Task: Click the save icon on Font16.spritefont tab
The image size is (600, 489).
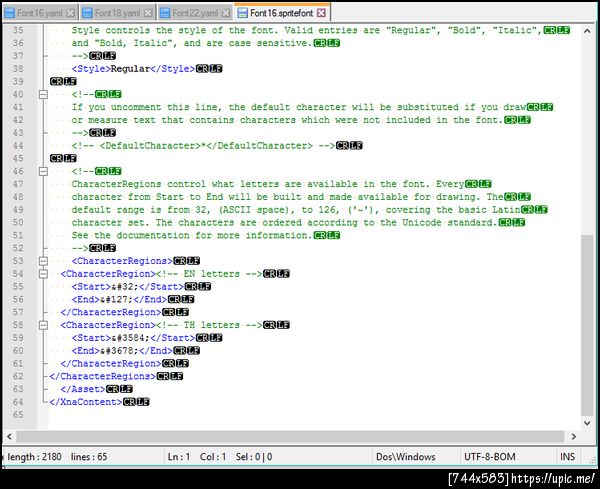Action: click(243, 13)
